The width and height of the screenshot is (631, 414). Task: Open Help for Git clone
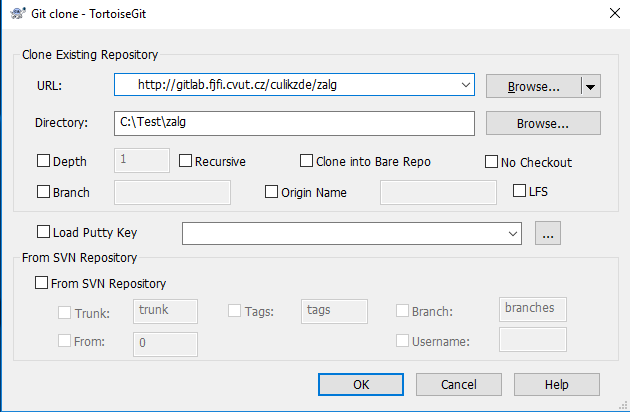pos(557,385)
